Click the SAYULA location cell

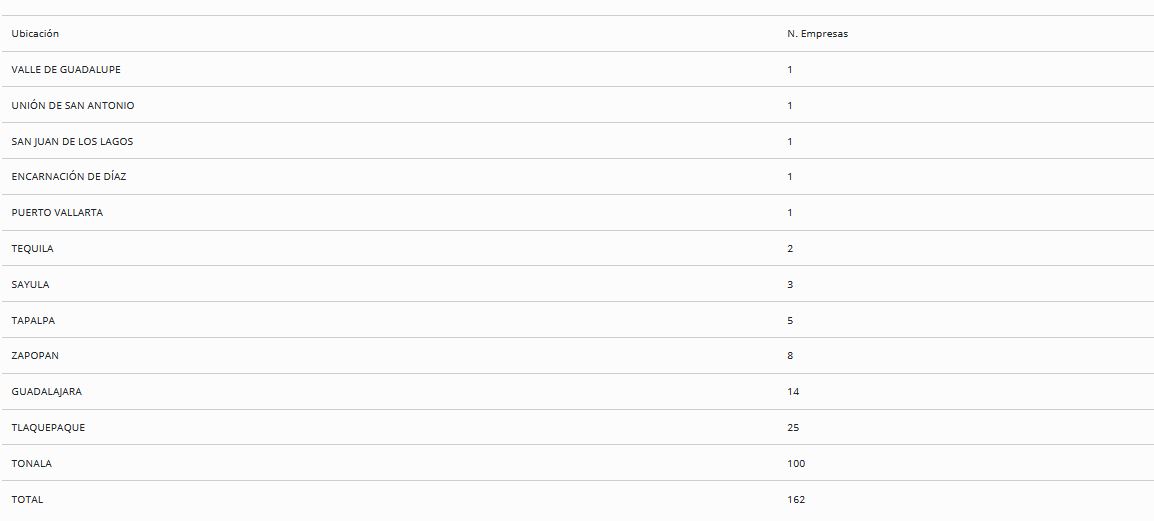pos(30,285)
